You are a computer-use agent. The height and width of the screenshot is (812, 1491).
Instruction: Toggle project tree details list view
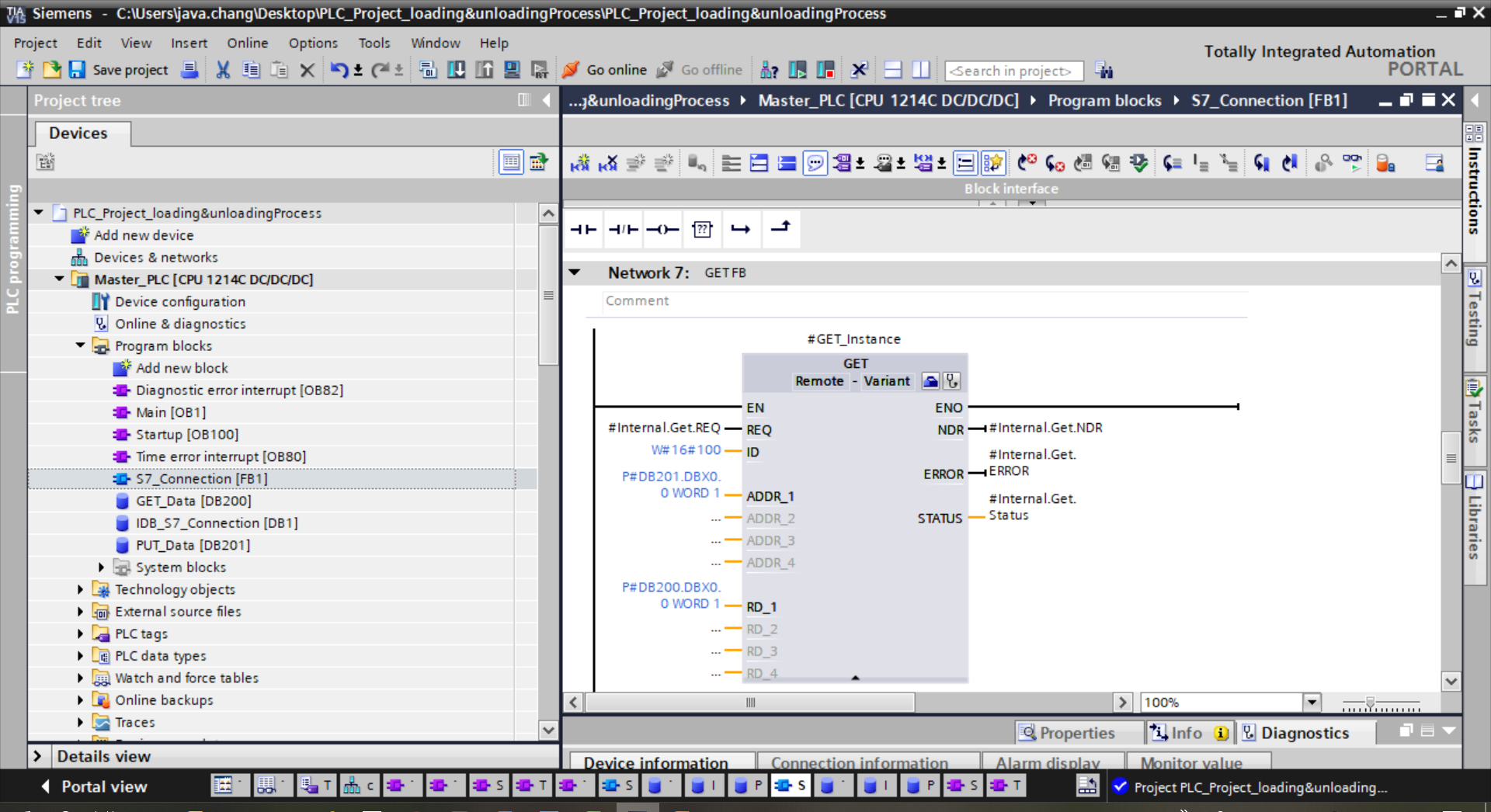click(x=510, y=162)
